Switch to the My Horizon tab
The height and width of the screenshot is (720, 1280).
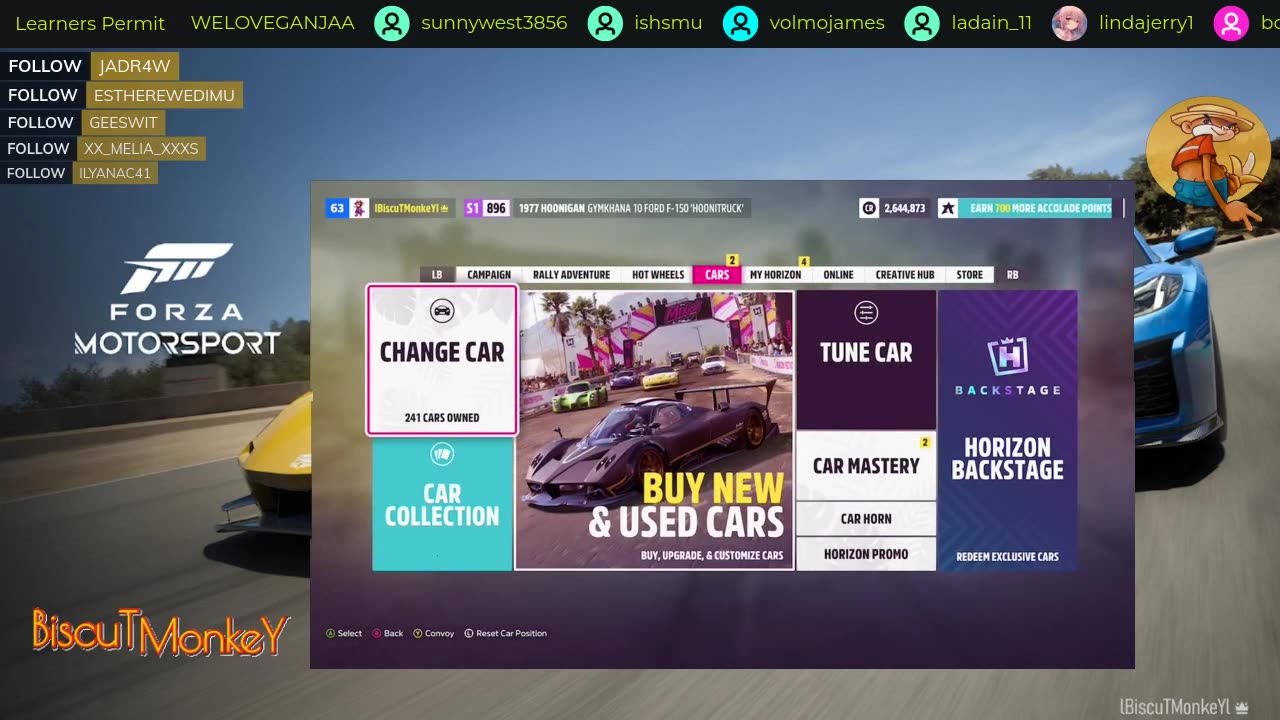pos(775,275)
